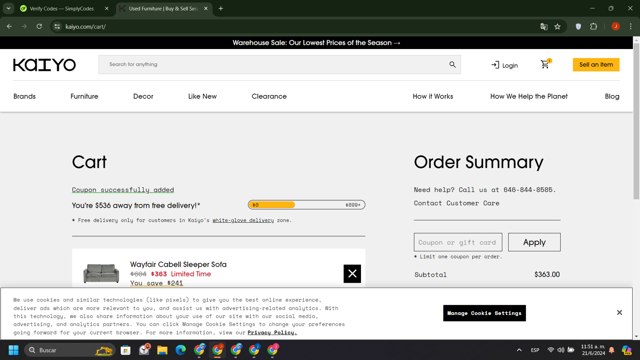Click the volume icon in system tray

coord(561,350)
